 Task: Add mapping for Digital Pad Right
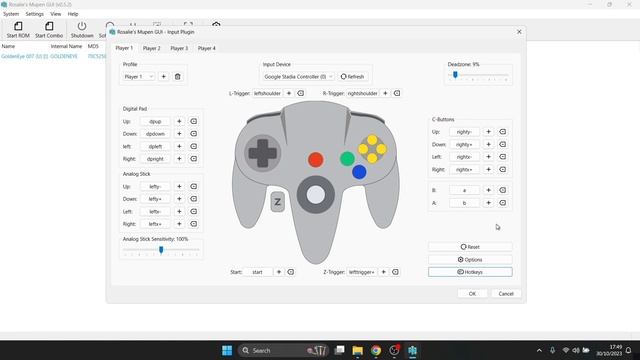coord(179,159)
